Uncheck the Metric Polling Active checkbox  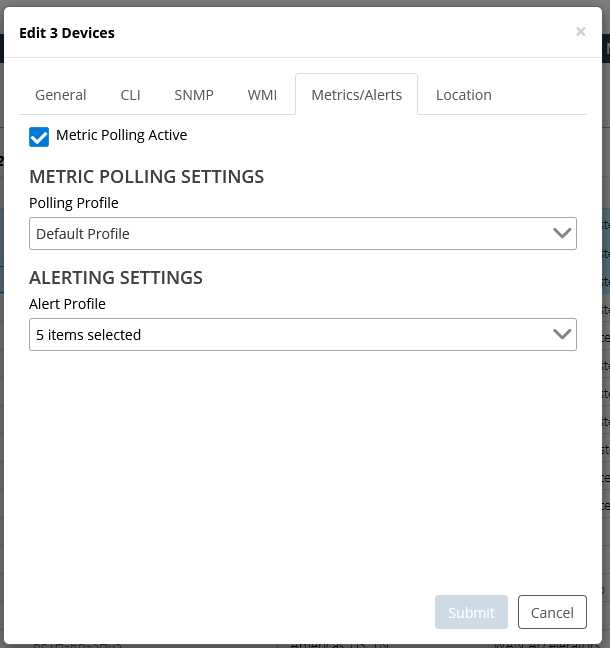(x=39, y=137)
